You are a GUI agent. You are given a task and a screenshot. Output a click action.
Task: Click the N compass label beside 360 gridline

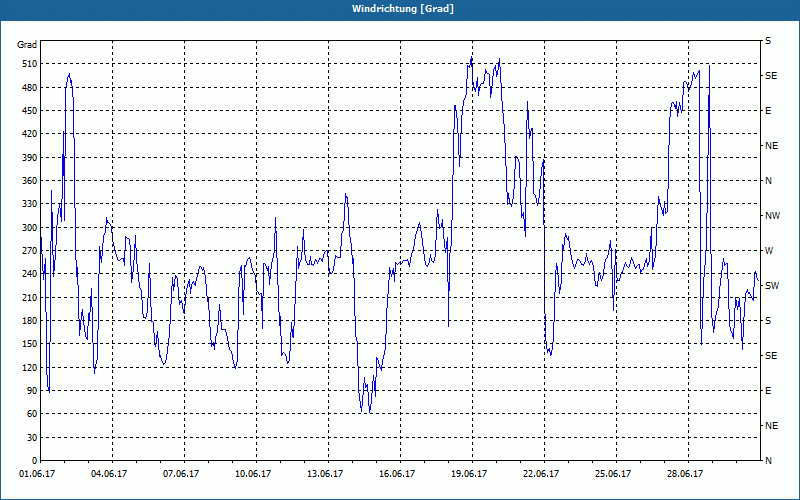[768, 181]
